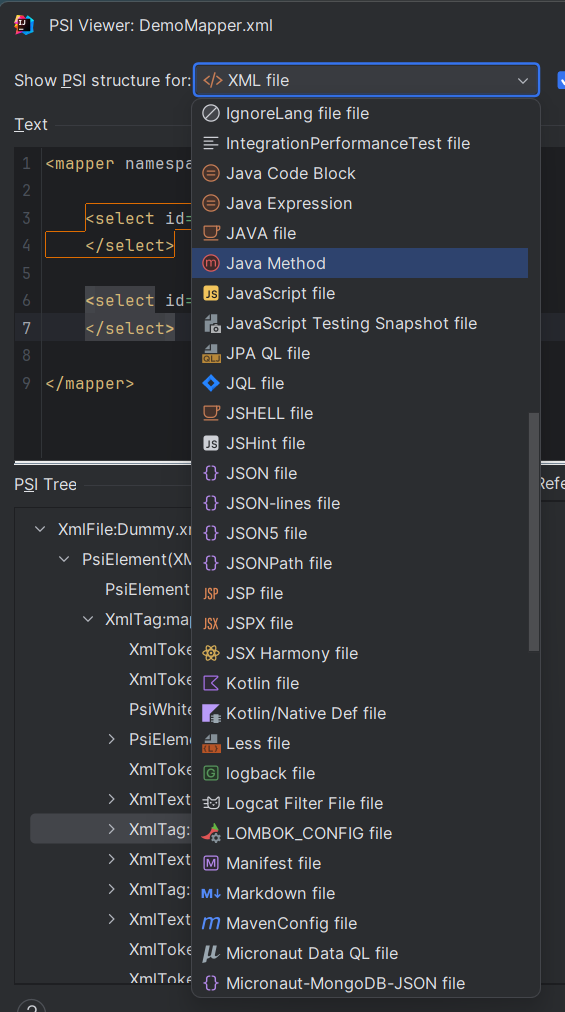Click the JQL file diamond icon
565x1012 pixels.
coord(211,383)
